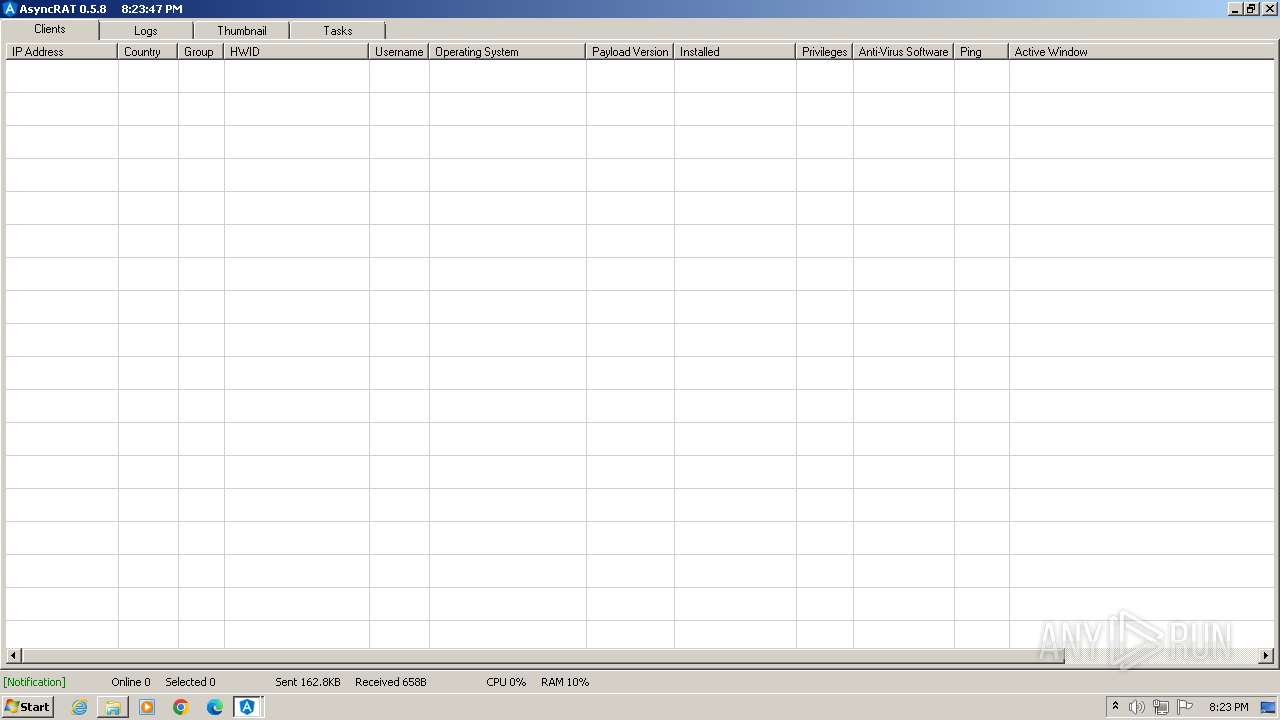Sort by IP Address column header
The height and width of the screenshot is (720, 1280).
(x=62, y=52)
